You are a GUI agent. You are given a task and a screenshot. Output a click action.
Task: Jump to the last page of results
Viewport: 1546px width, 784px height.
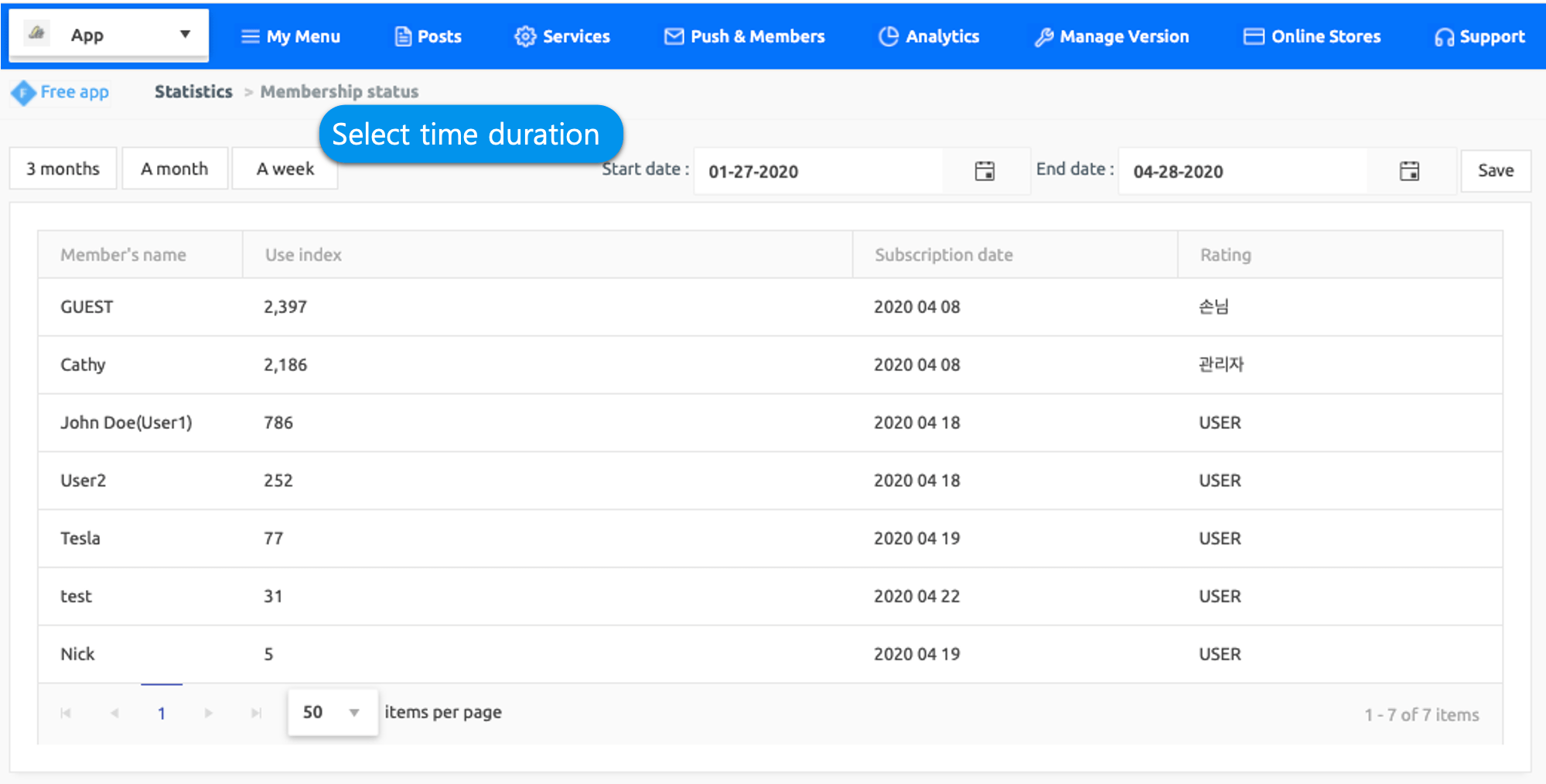[x=256, y=713]
